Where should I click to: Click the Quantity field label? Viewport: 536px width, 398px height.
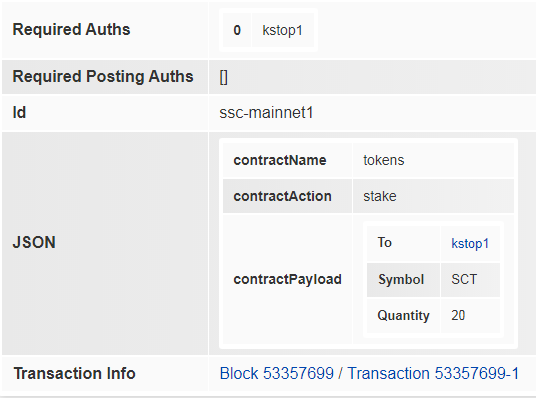(x=403, y=315)
